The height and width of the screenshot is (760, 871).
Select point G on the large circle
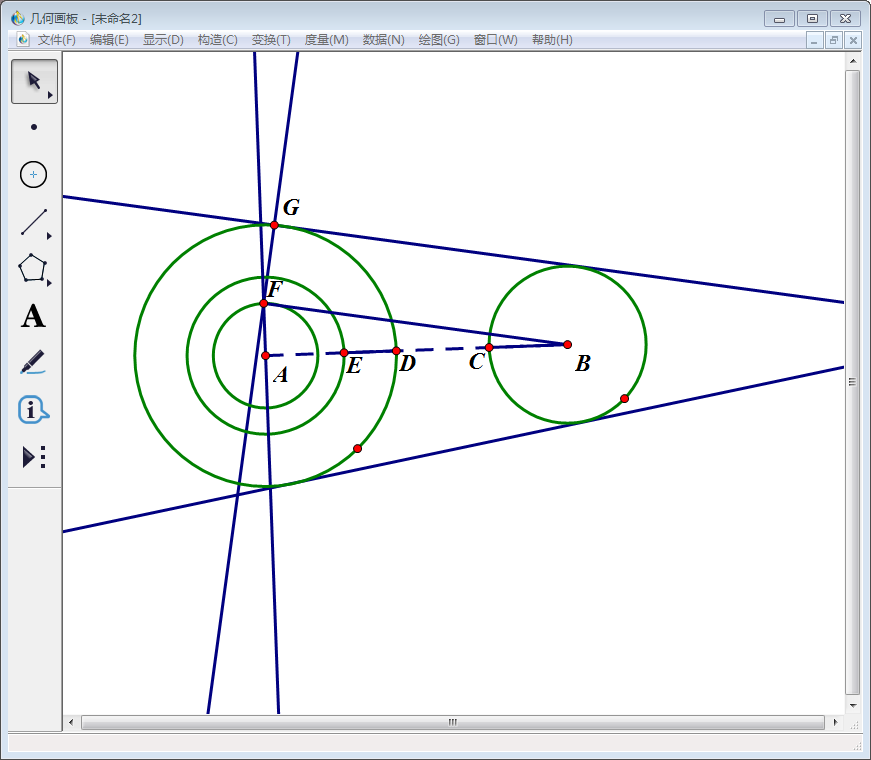click(x=274, y=225)
